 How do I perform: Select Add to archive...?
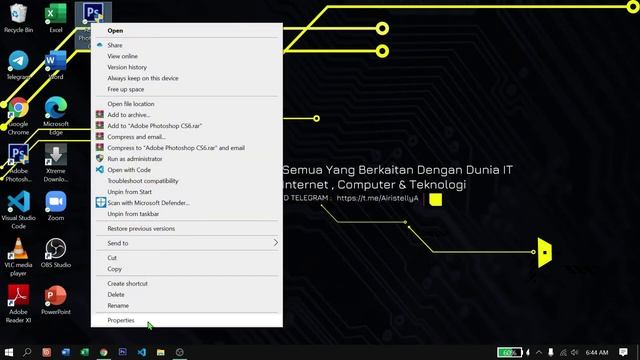pyautogui.click(x=187, y=115)
